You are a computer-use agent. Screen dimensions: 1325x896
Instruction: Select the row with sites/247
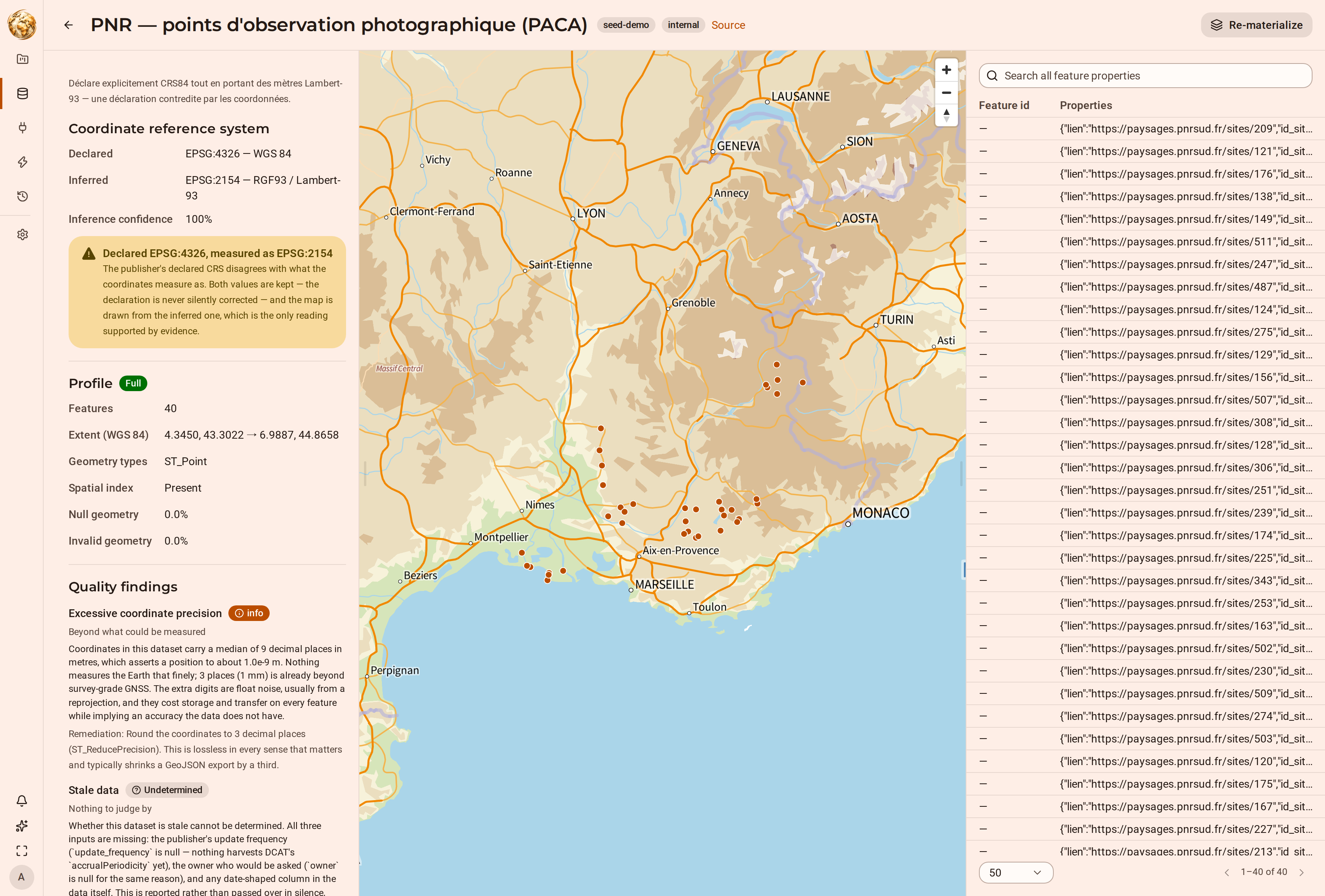(1145, 265)
